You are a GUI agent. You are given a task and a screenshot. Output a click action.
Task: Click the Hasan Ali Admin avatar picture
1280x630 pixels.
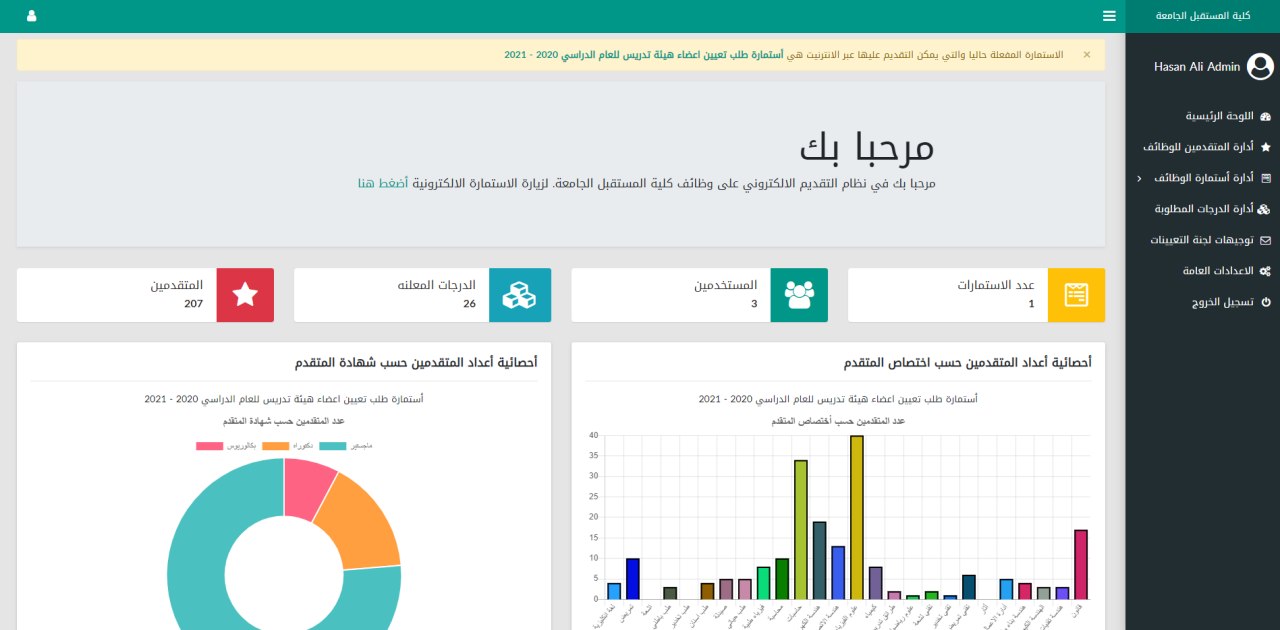click(x=1261, y=67)
